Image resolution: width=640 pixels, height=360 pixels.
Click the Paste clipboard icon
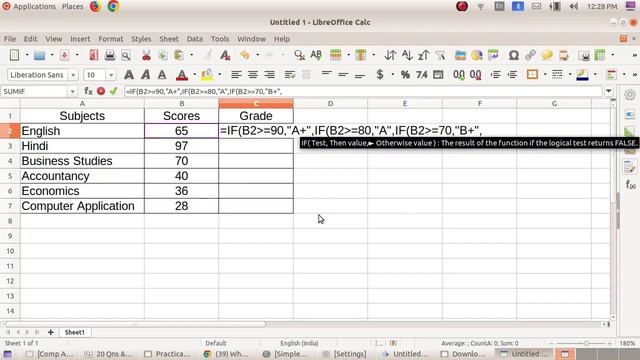click(179, 55)
